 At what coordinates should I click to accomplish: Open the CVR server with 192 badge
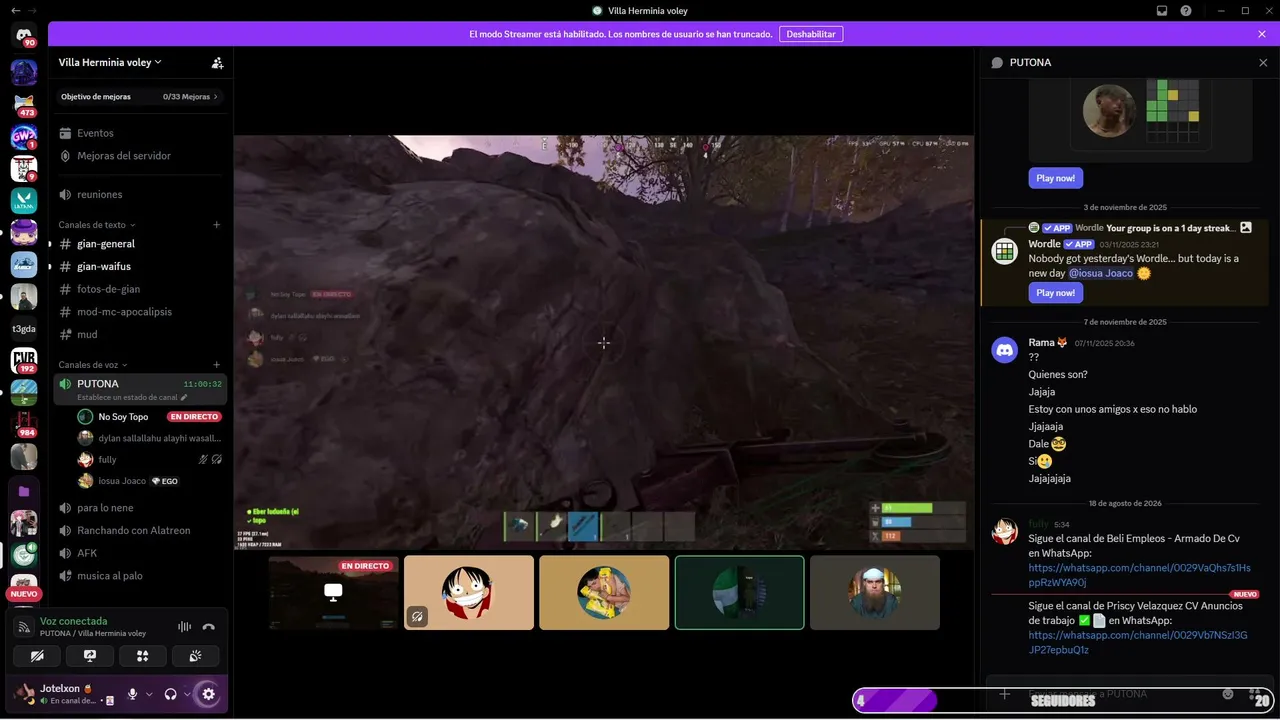(24, 361)
